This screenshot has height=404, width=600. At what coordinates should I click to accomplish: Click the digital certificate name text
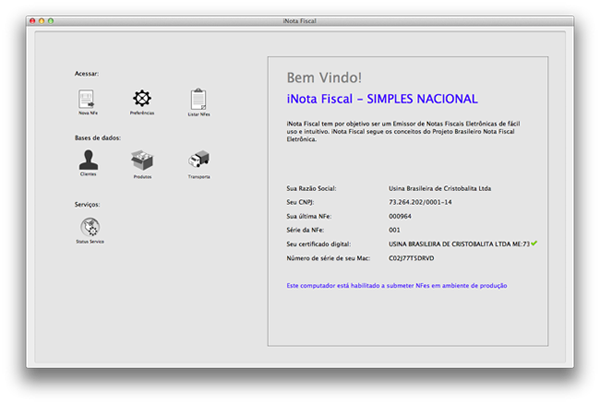click(459, 244)
